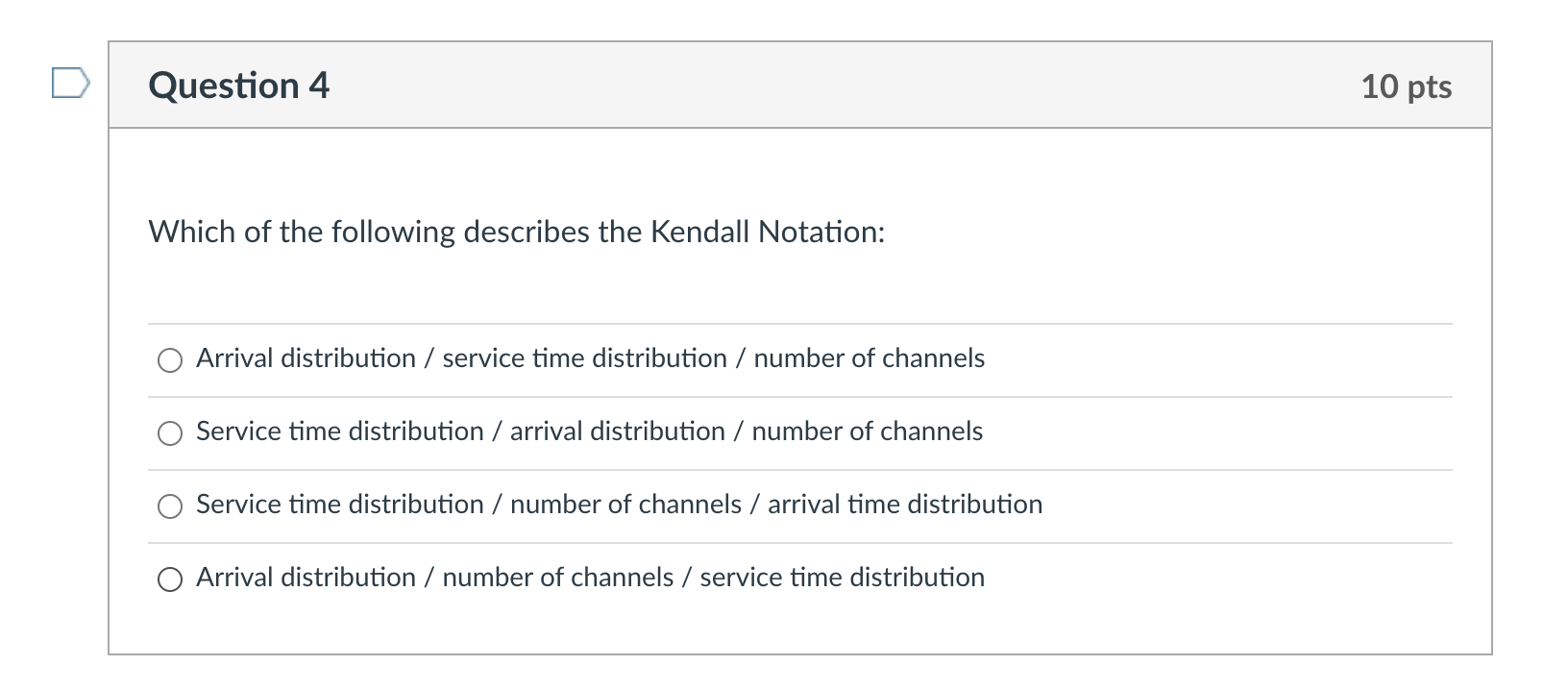
Task: Click the word 'Notation:' in the prompt
Action: pyautogui.click(x=821, y=233)
